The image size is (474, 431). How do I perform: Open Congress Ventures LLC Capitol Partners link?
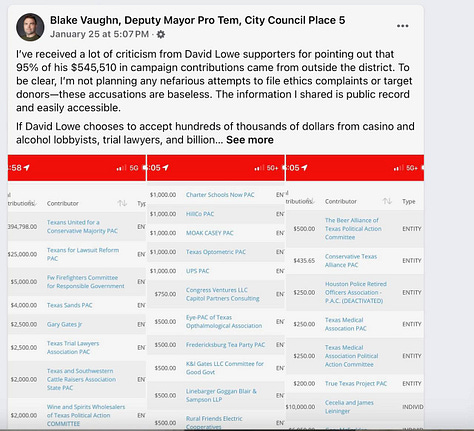[x=223, y=294]
